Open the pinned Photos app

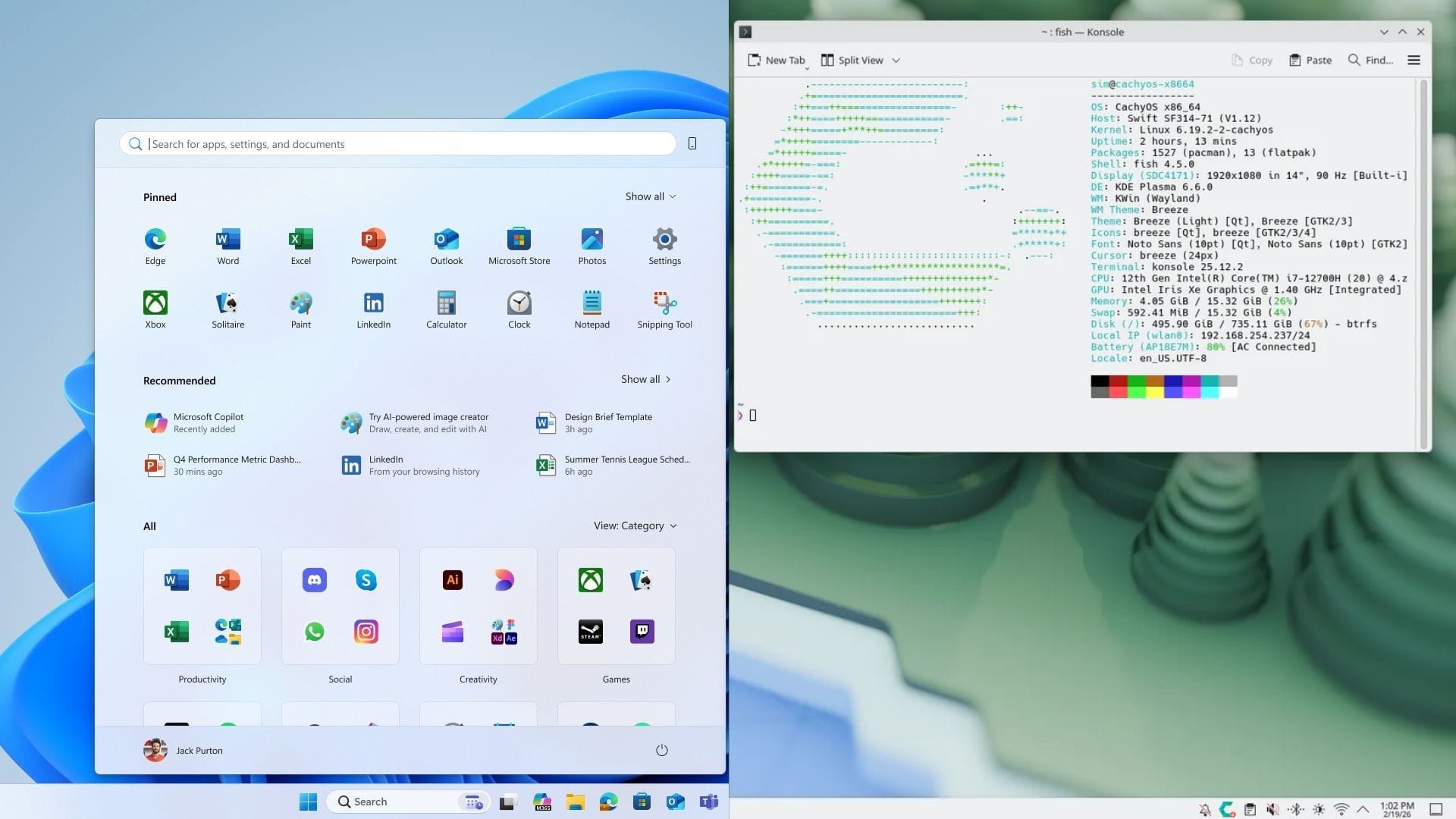tap(592, 246)
